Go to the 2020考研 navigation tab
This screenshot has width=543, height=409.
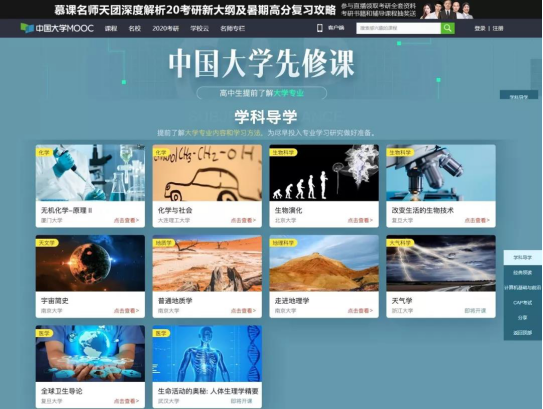pyautogui.click(x=166, y=28)
